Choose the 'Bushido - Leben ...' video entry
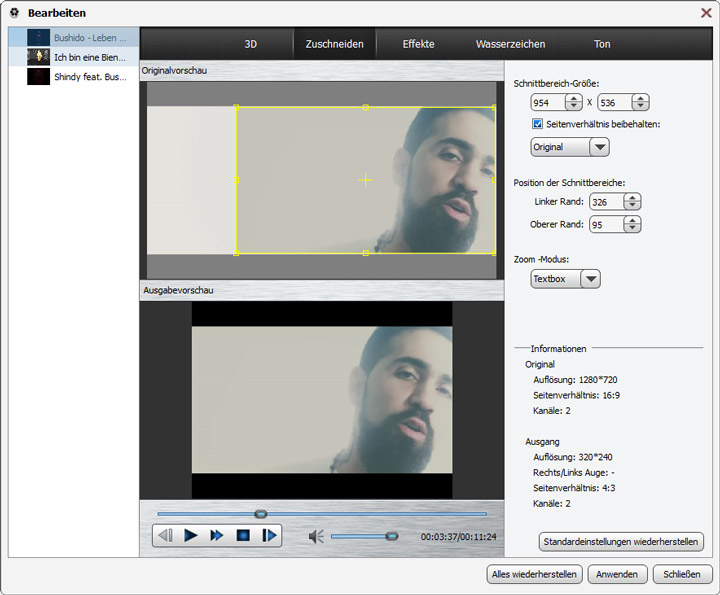This screenshot has width=720, height=595. click(74, 38)
